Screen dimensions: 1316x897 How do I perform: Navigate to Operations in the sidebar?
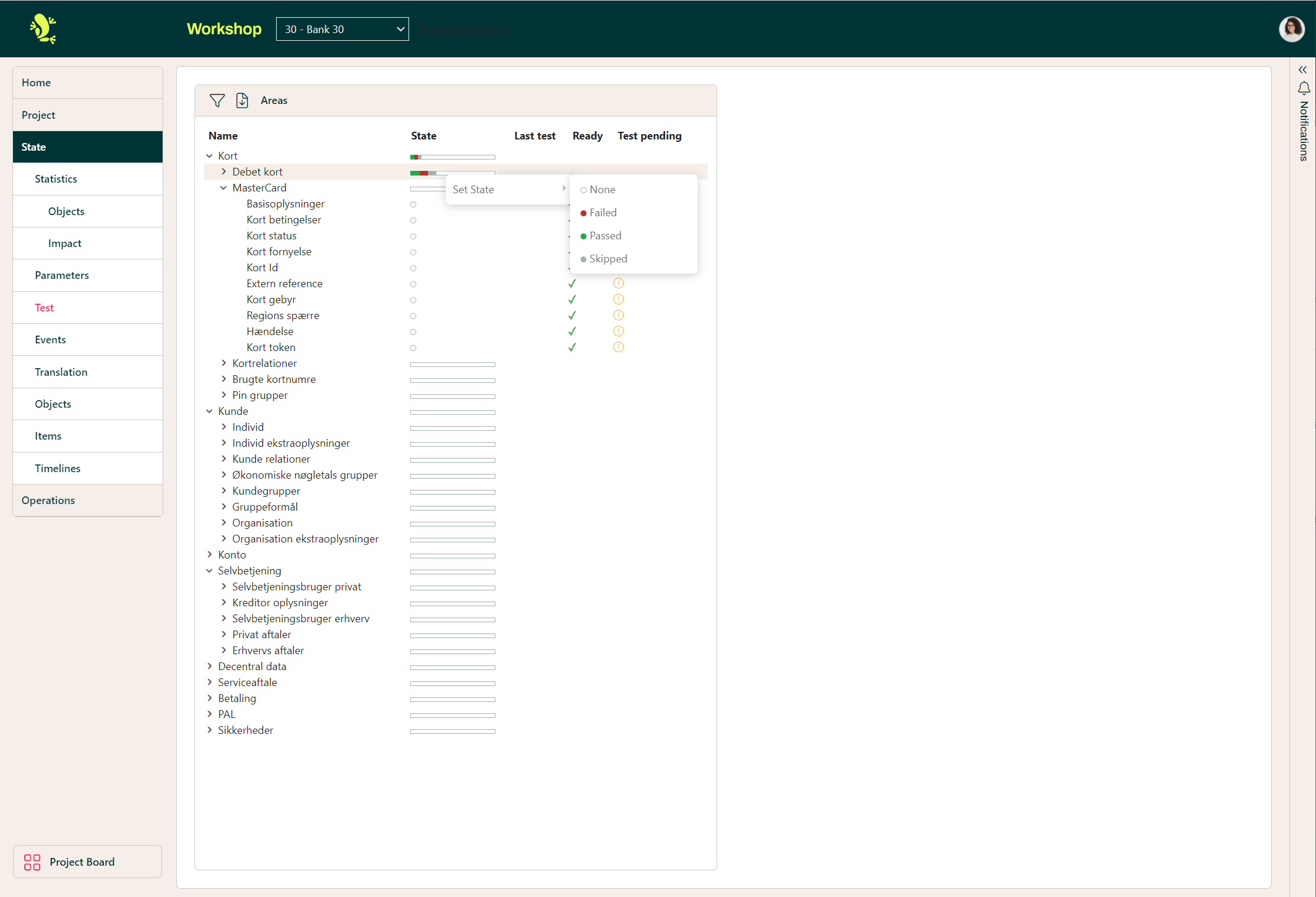point(48,500)
